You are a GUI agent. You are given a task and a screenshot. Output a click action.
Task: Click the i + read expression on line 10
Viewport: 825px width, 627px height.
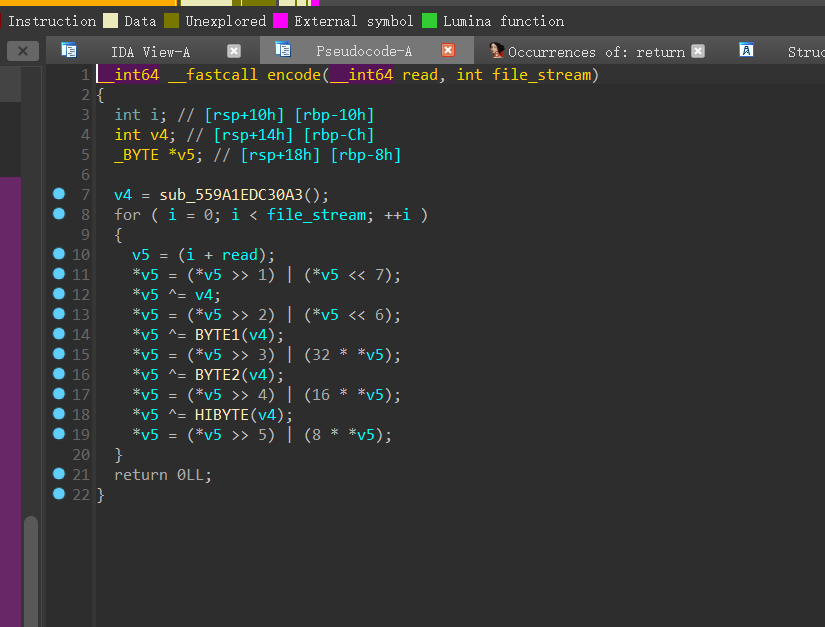[222, 255]
